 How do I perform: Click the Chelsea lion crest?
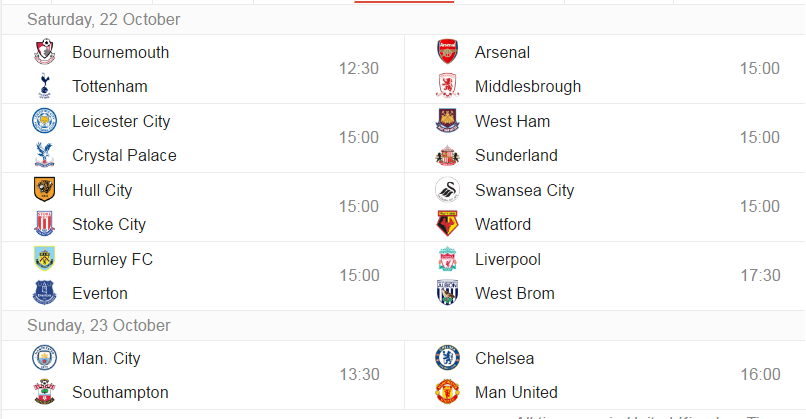[x=447, y=358]
